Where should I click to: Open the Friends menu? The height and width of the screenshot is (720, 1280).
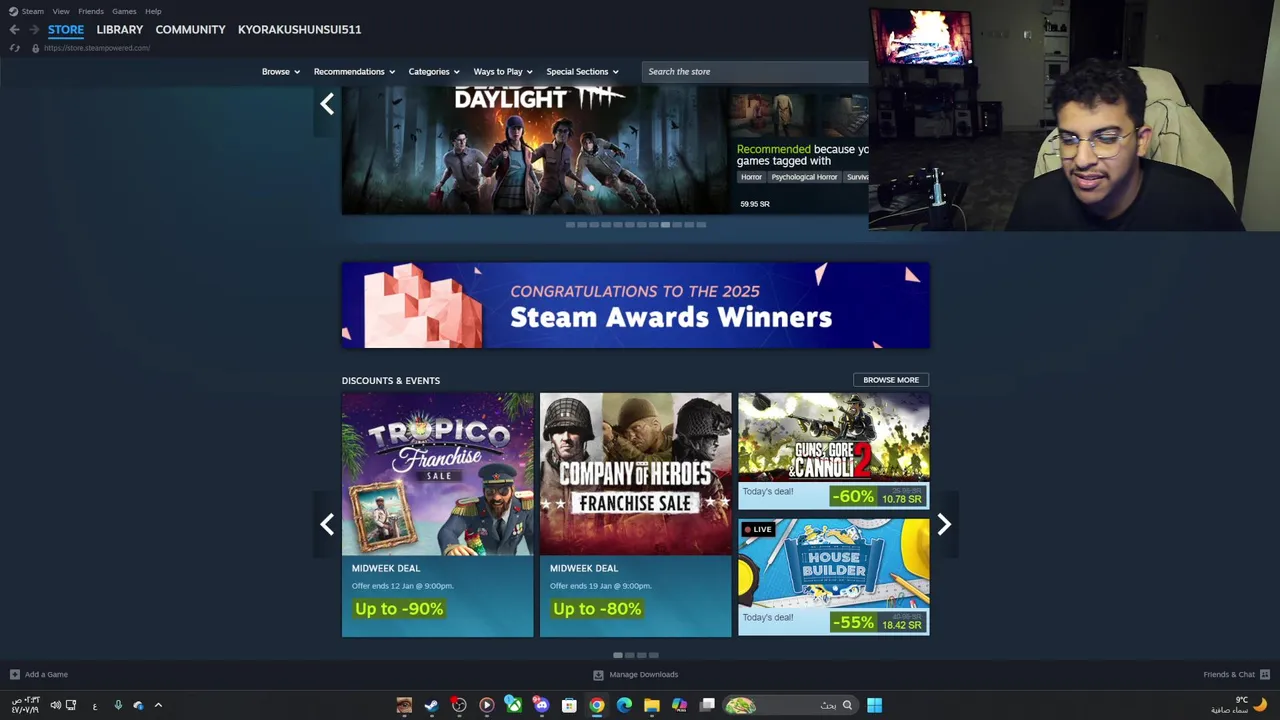[x=91, y=11]
